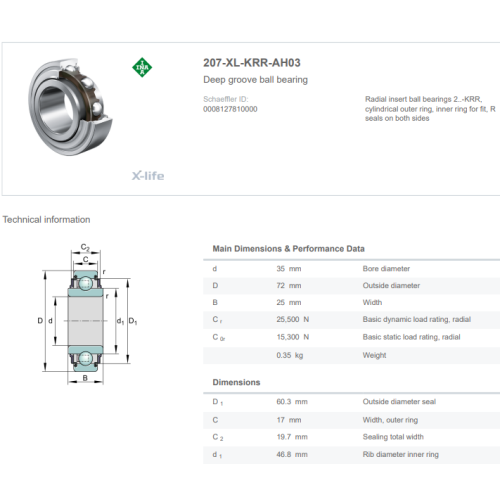
Task: Click the 'Technical information' heading
Action: click(x=46, y=220)
